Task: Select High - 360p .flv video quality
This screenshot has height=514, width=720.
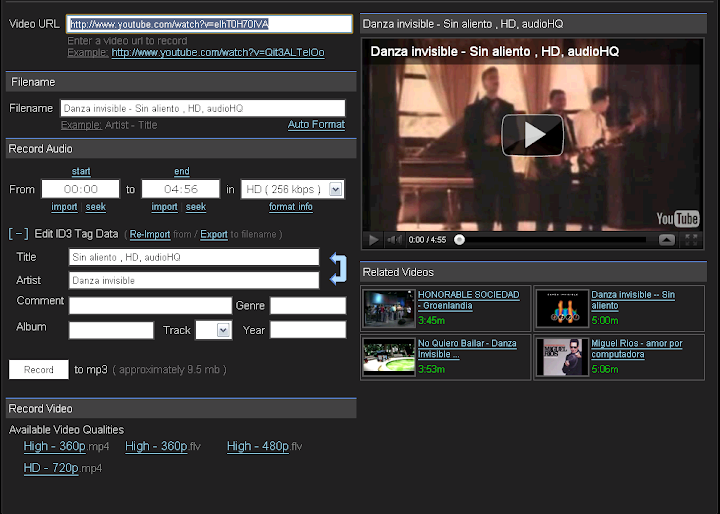Action: click(156, 446)
